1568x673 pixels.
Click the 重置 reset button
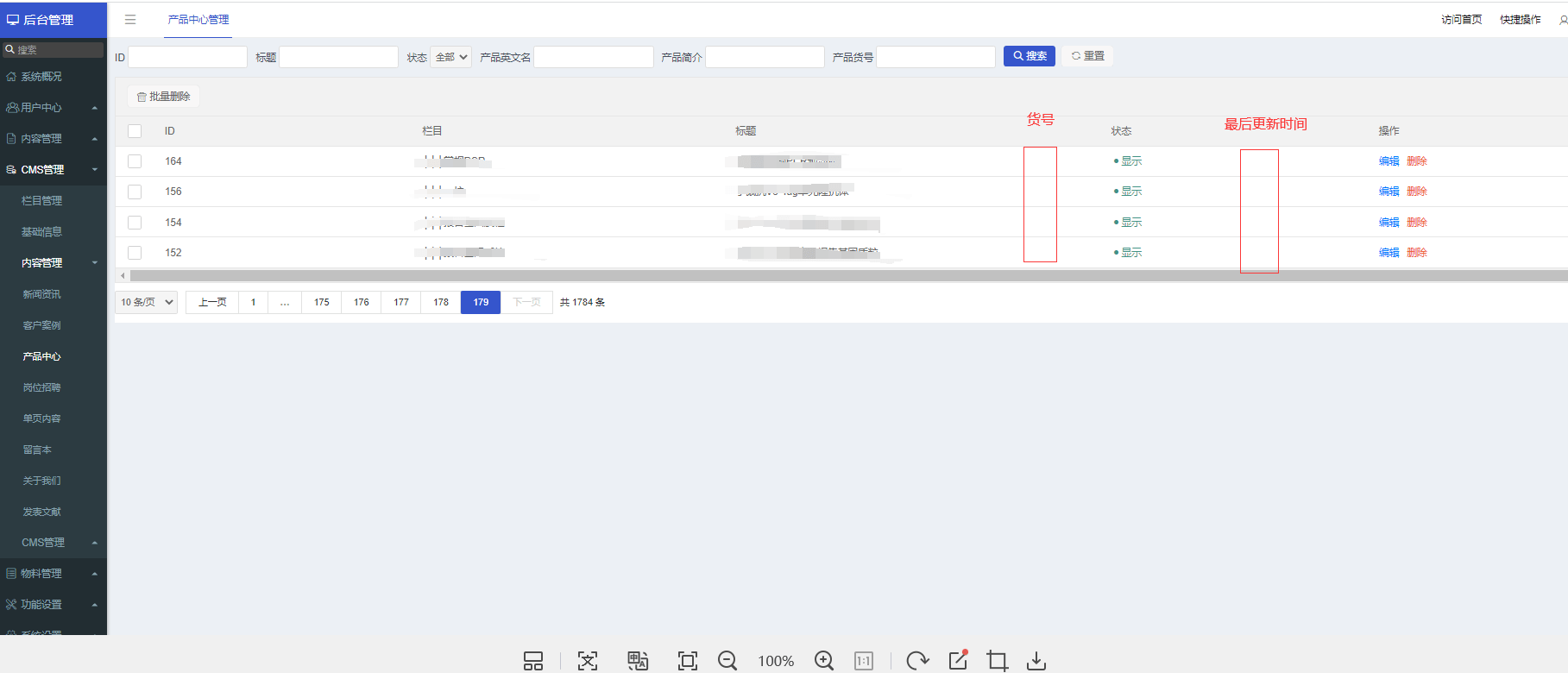click(1087, 56)
